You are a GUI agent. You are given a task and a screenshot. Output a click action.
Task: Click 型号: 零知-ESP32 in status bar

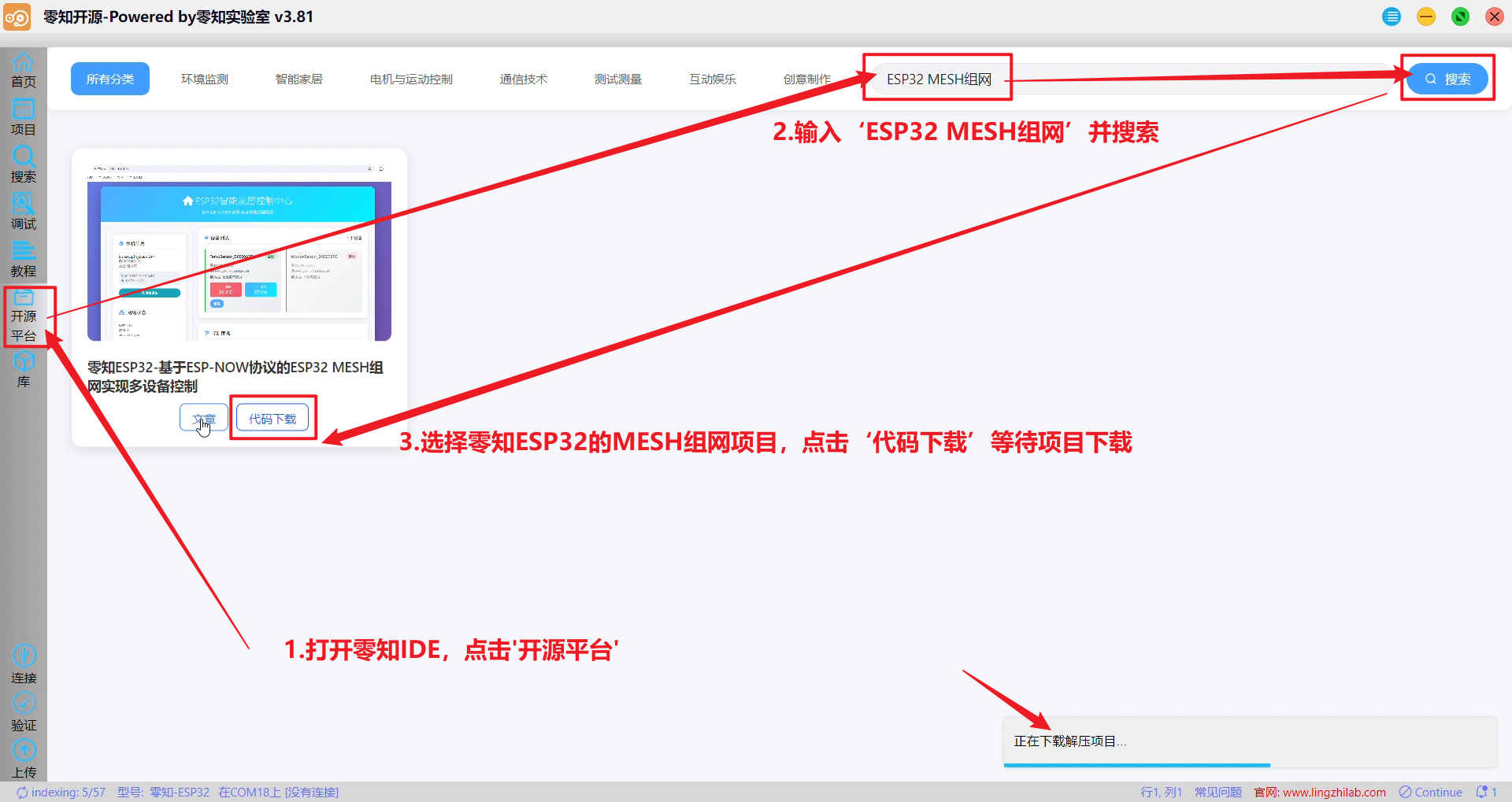[164, 793]
